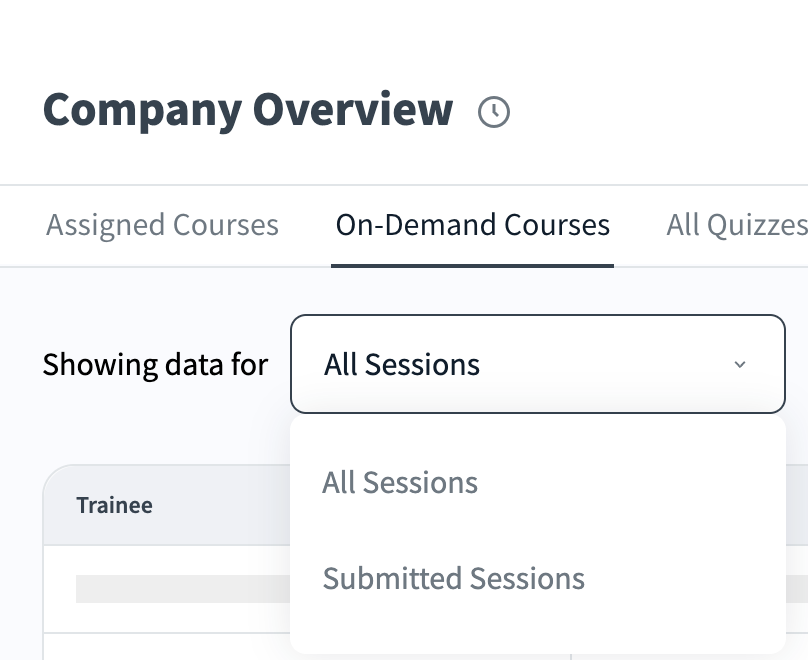Select the On-Demand Courses tab
This screenshot has height=660, width=808.
(472, 225)
